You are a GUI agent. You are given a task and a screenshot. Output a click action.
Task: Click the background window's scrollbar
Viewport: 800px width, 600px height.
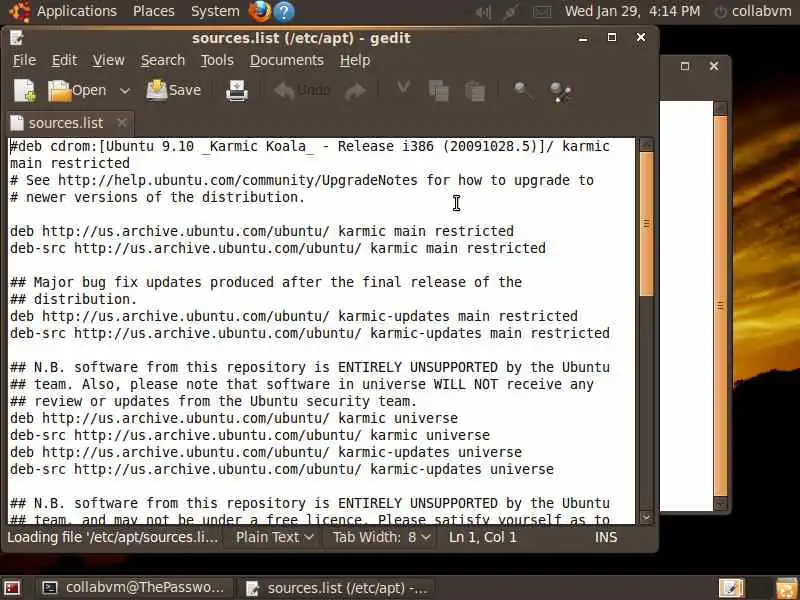pos(720,305)
